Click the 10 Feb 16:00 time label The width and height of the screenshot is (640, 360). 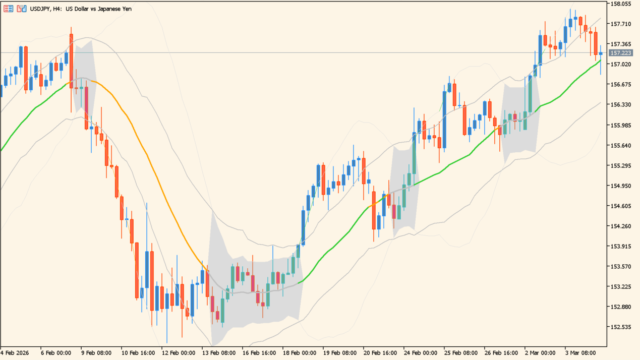[x=138, y=353]
